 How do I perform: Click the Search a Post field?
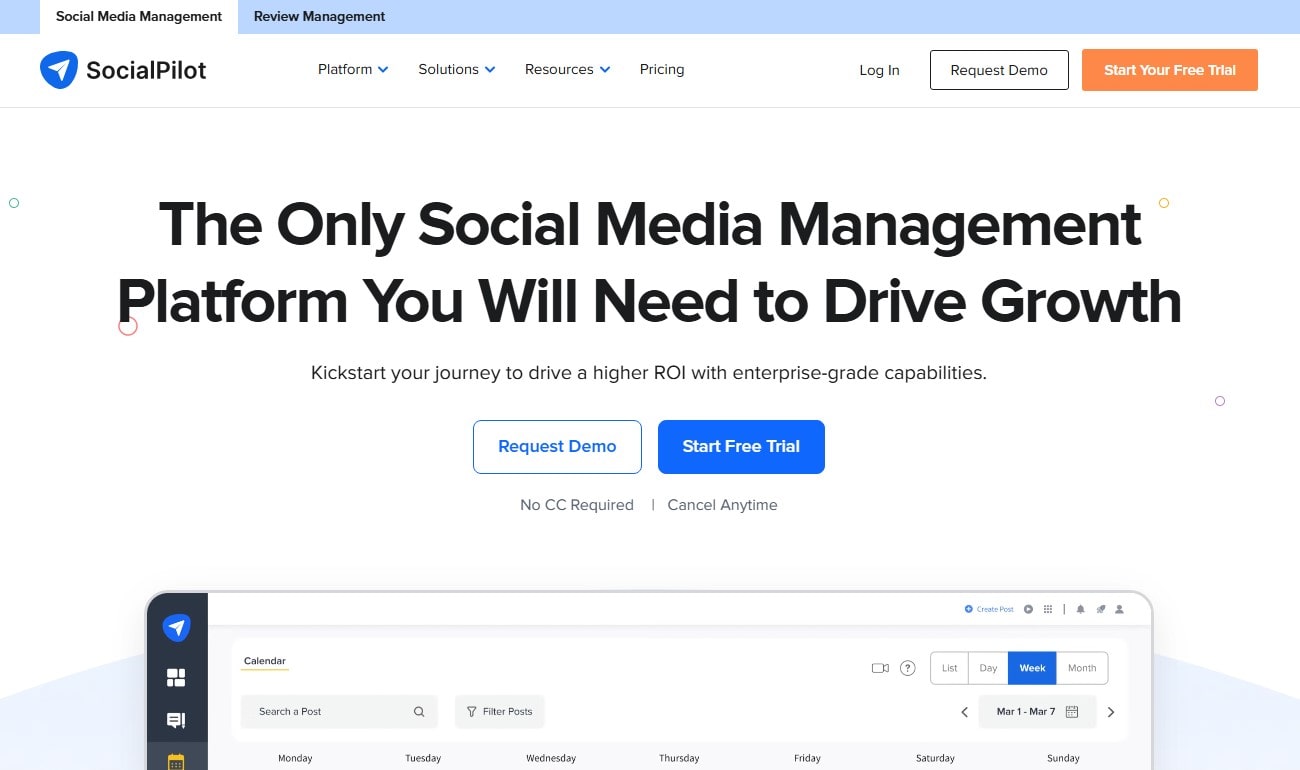[x=339, y=712]
